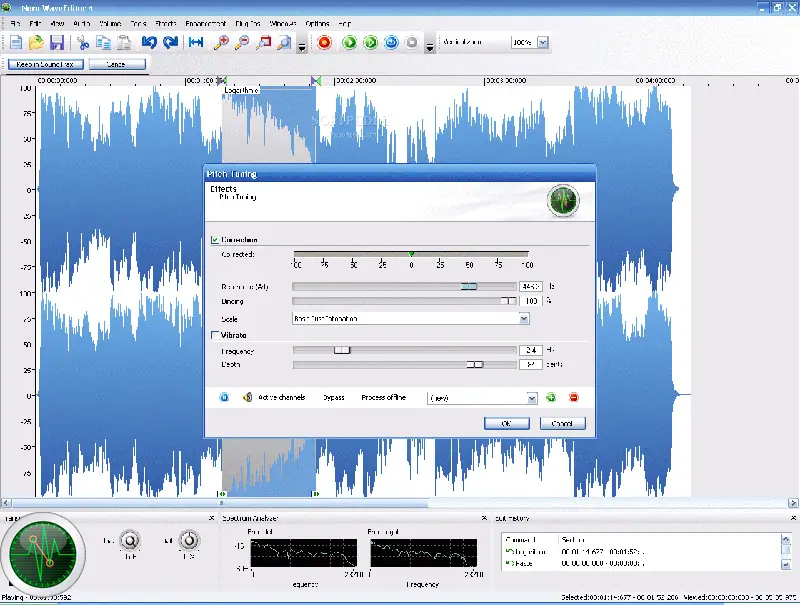Click the Save file icon in the toolbar
800x605 pixels.
click(x=57, y=42)
